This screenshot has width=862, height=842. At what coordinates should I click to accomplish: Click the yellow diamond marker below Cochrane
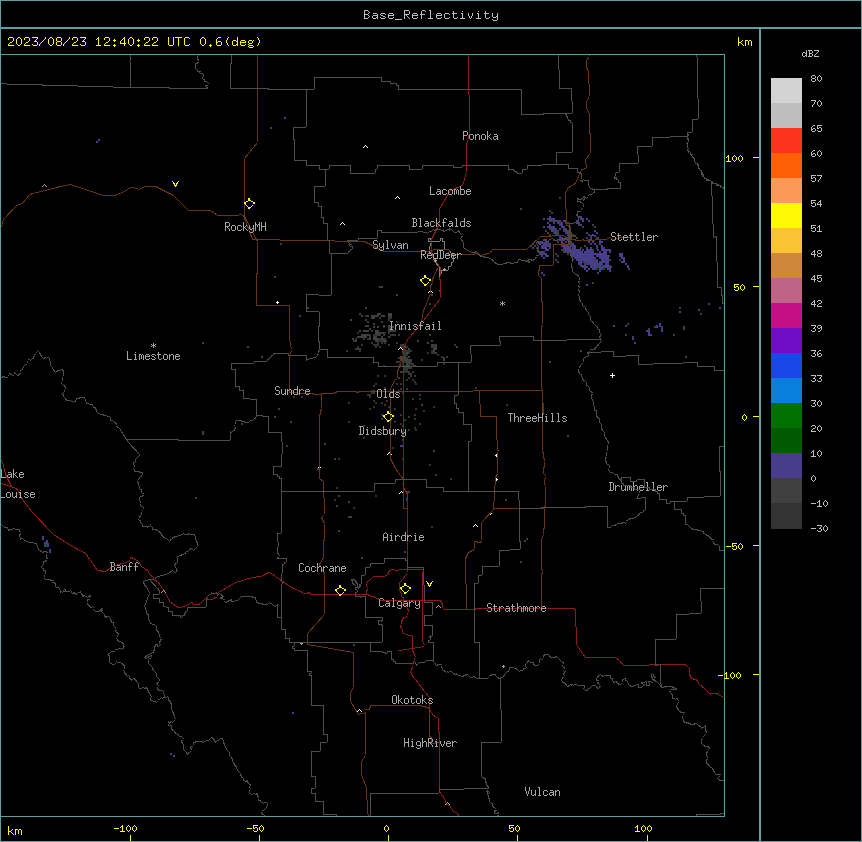pyautogui.click(x=340, y=590)
